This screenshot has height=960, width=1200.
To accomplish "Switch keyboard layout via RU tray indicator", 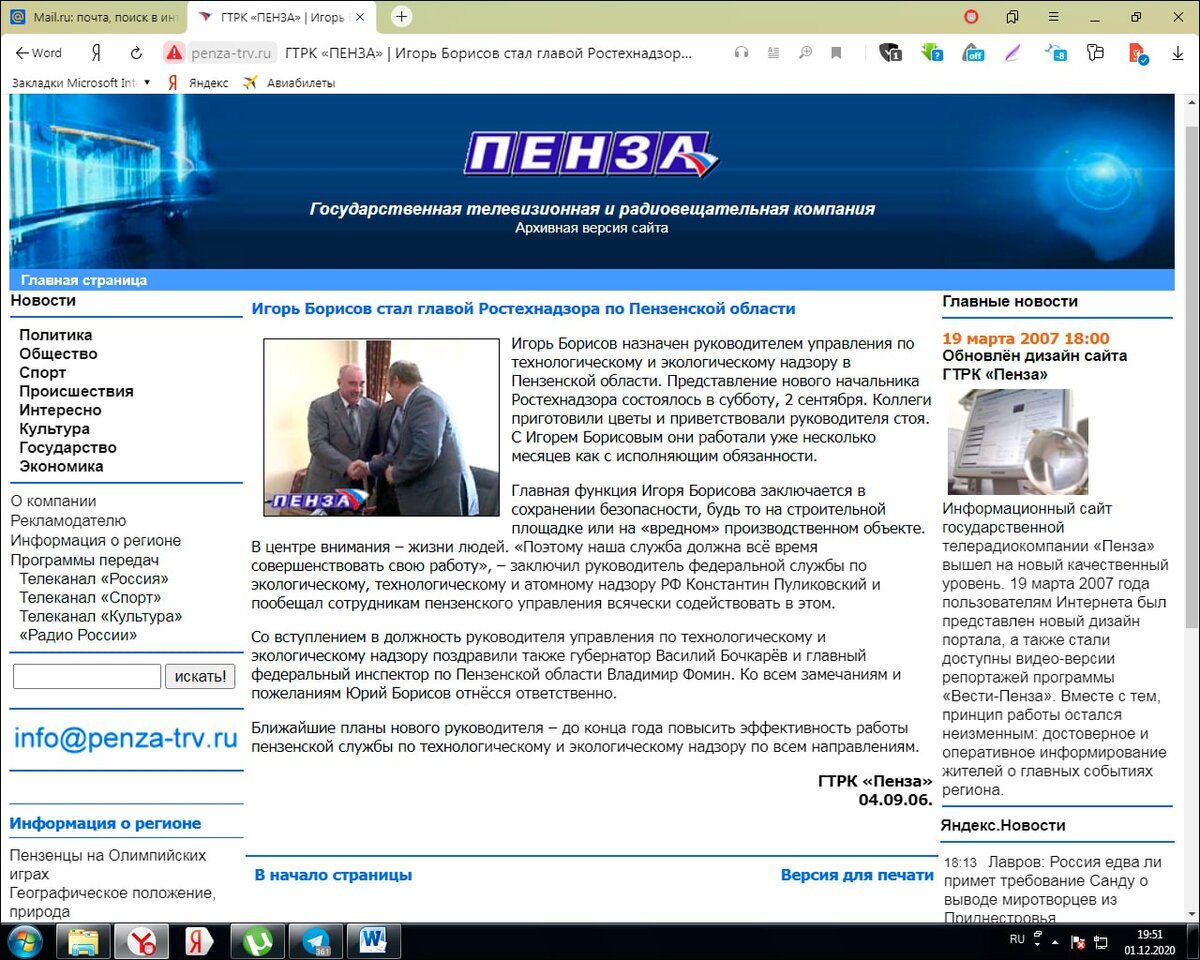I will 1016,939.
